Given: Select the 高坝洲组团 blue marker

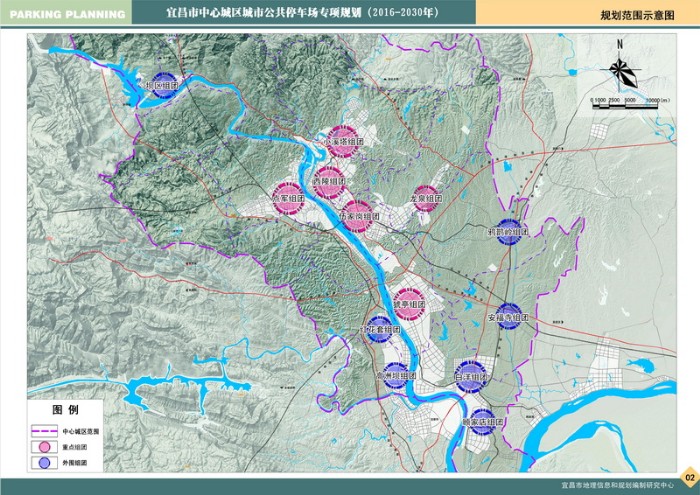Looking at the screenshot, I should [x=397, y=375].
